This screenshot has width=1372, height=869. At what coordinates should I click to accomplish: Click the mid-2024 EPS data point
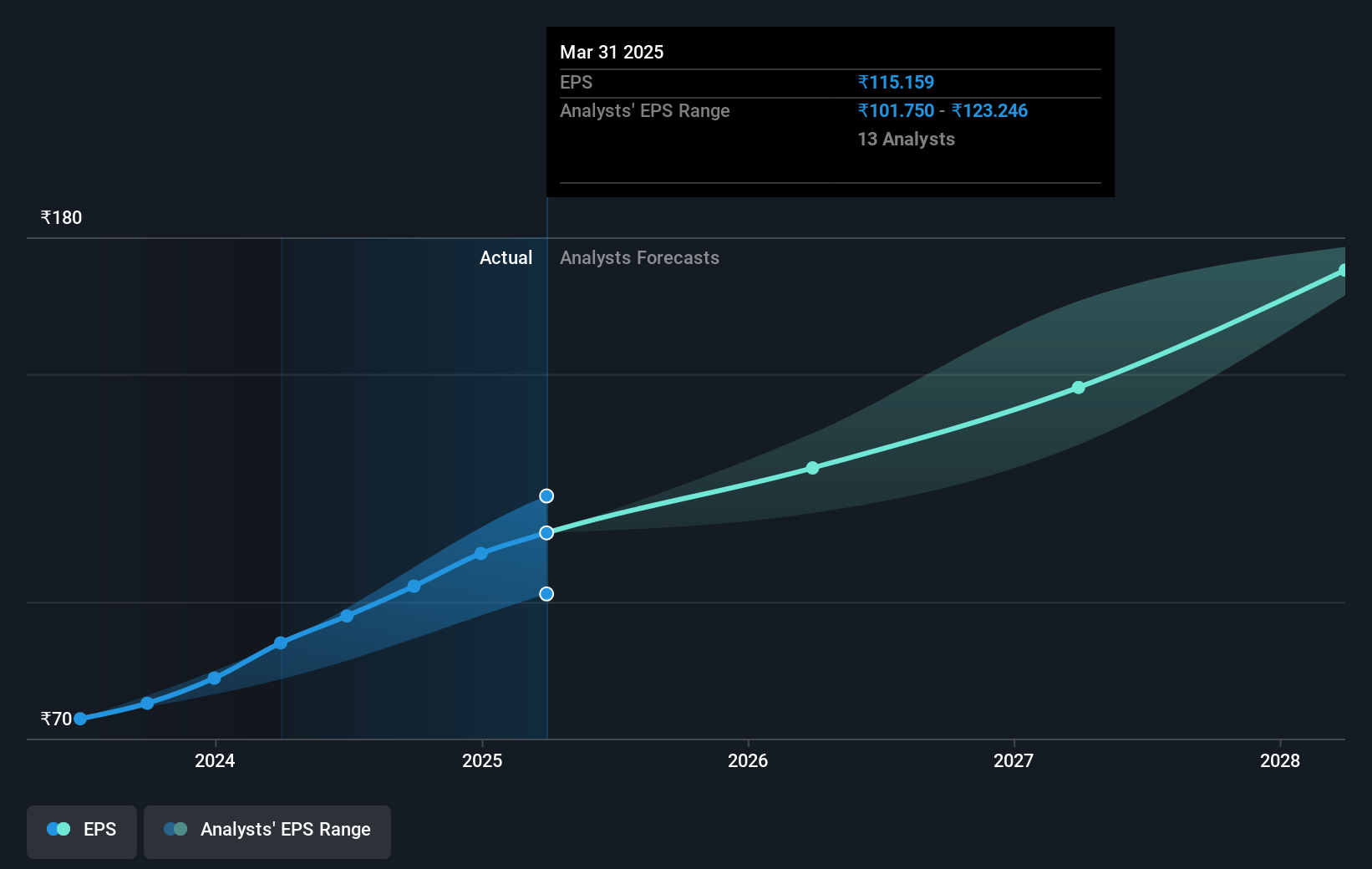point(347,616)
